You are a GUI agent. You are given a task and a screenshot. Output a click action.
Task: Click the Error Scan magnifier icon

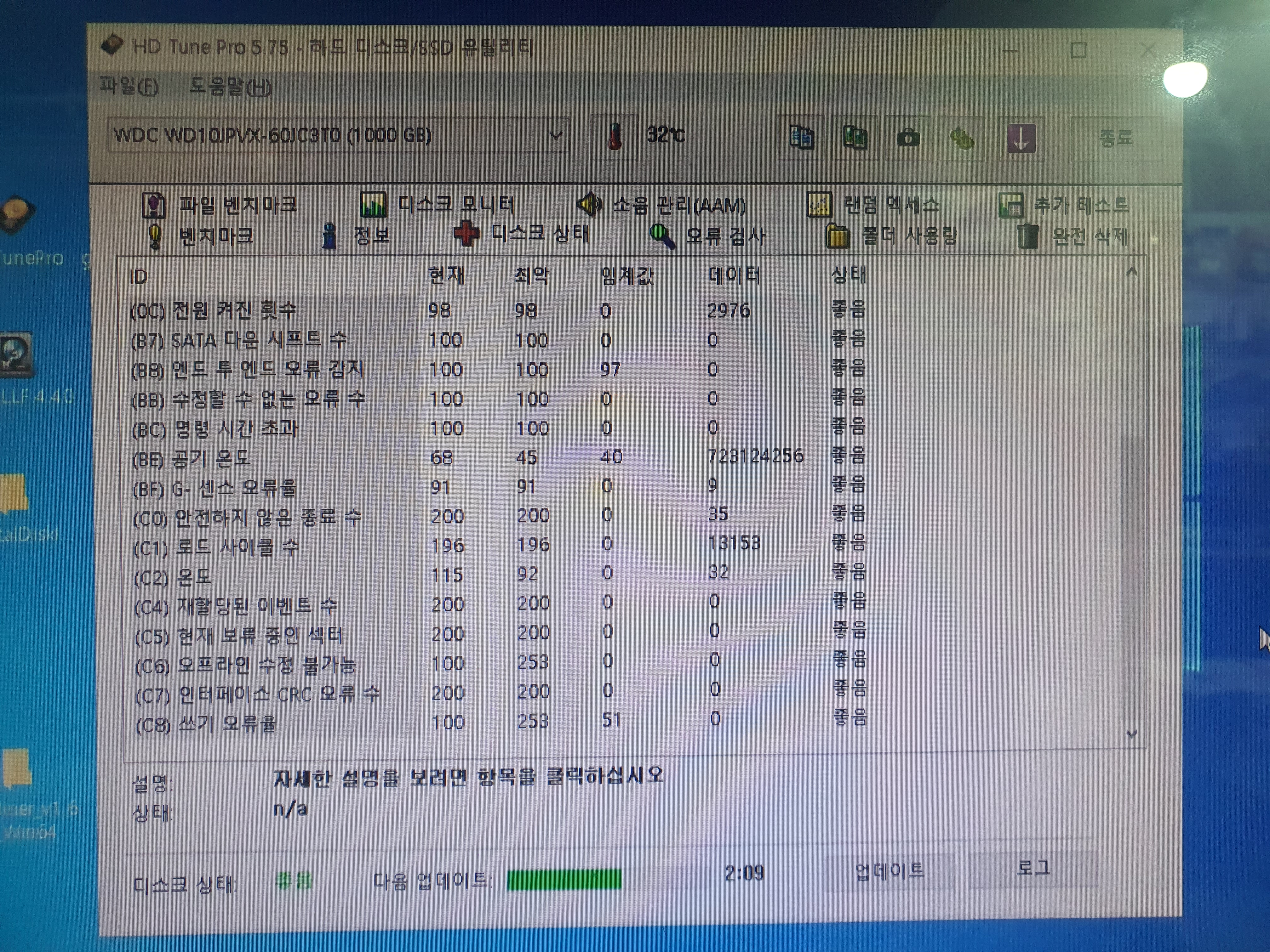662,236
